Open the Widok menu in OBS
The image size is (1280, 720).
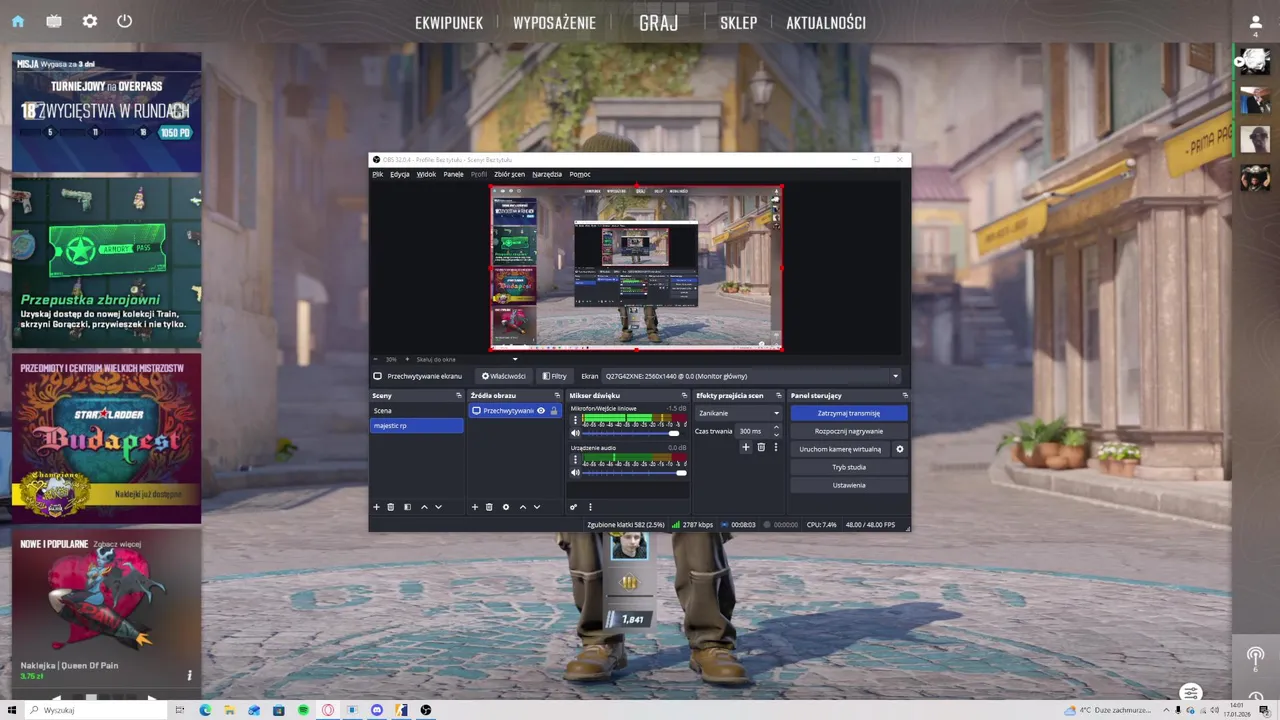click(x=426, y=174)
